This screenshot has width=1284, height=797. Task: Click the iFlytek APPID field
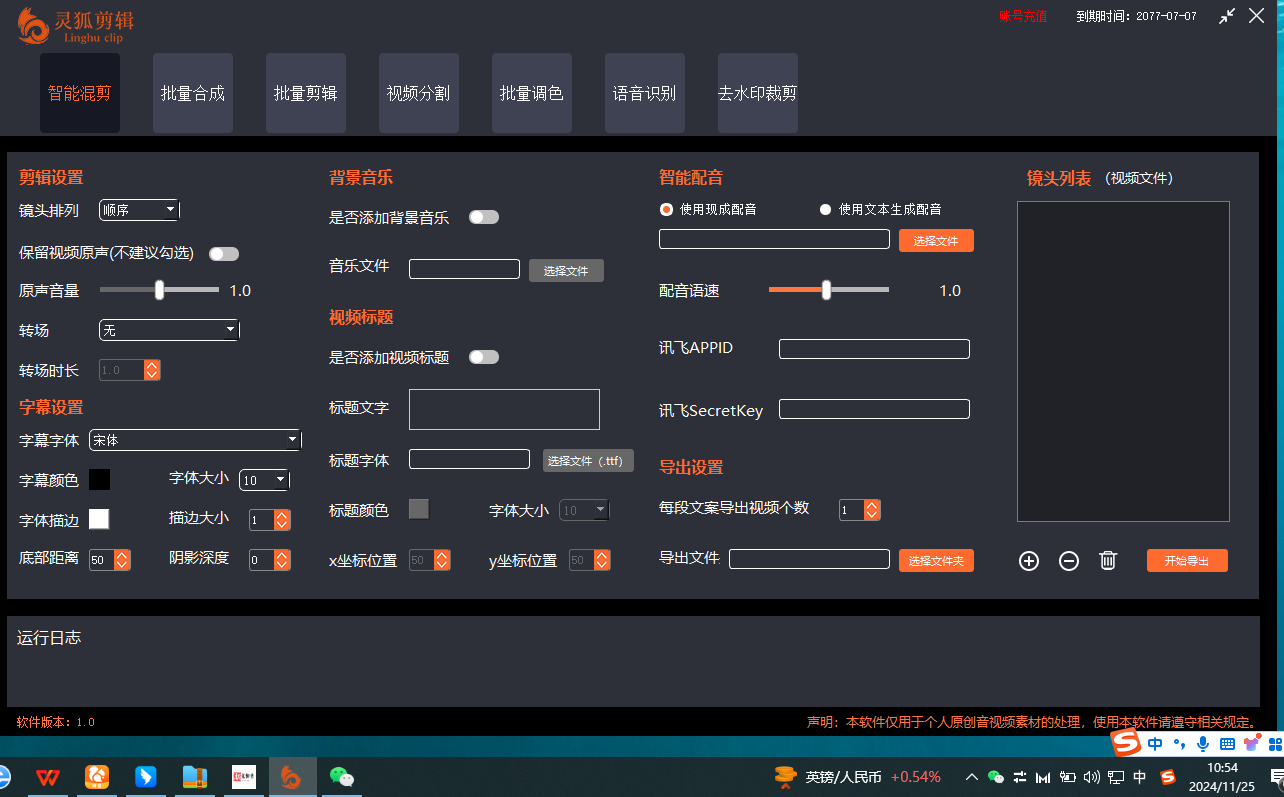tap(874, 349)
